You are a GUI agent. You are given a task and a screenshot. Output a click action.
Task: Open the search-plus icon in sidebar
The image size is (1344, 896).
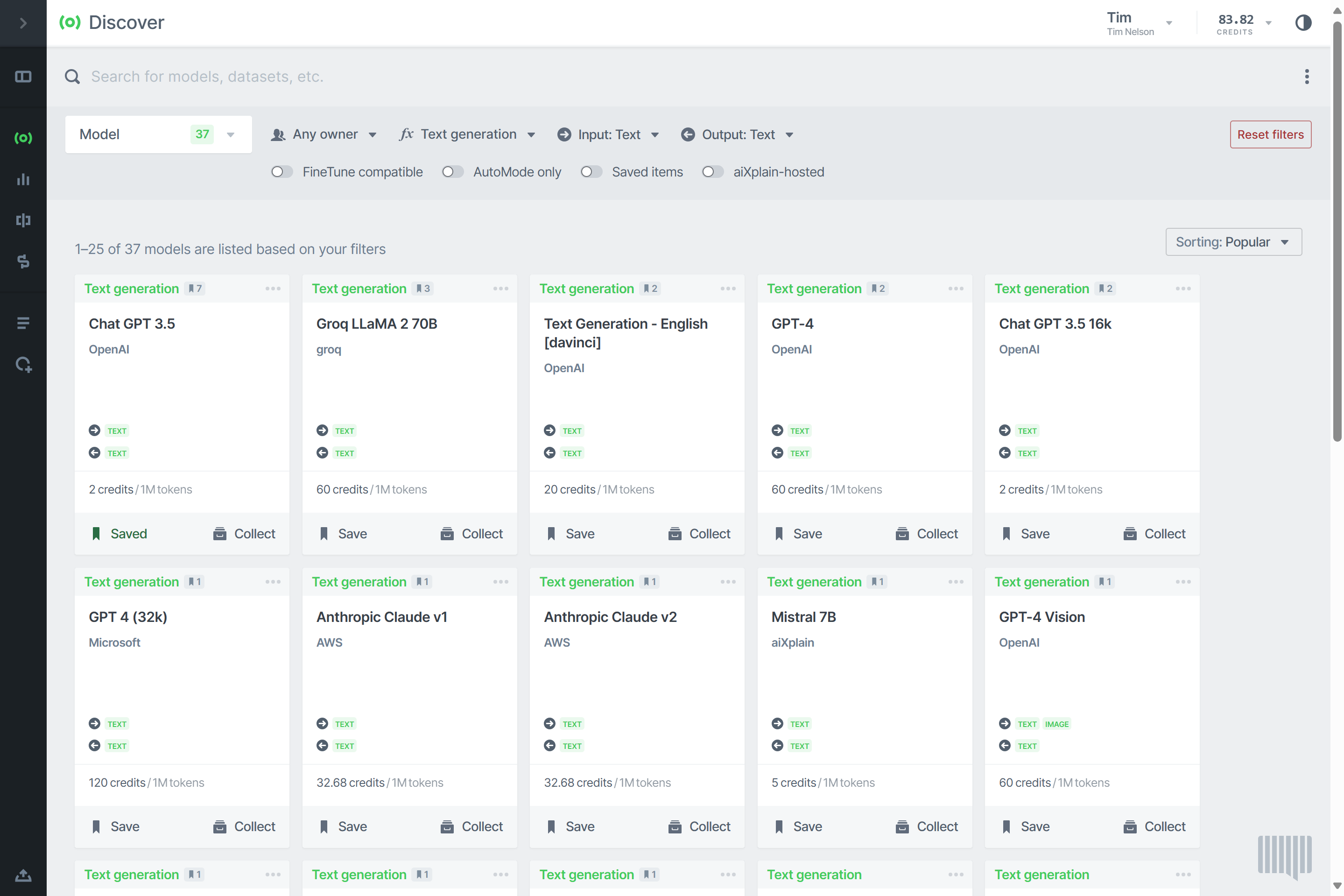pyautogui.click(x=23, y=365)
